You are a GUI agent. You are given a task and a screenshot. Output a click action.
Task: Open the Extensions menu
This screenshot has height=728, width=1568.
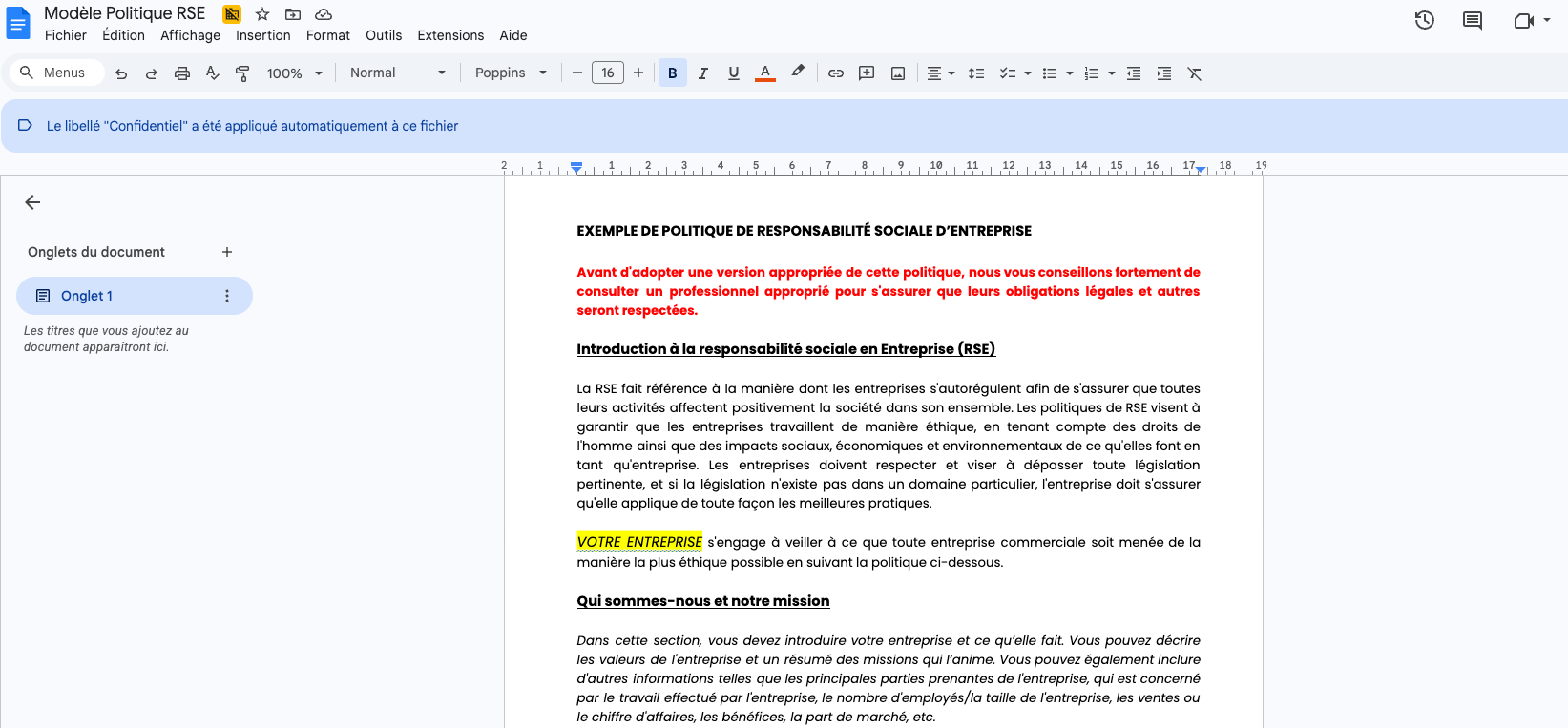[450, 35]
